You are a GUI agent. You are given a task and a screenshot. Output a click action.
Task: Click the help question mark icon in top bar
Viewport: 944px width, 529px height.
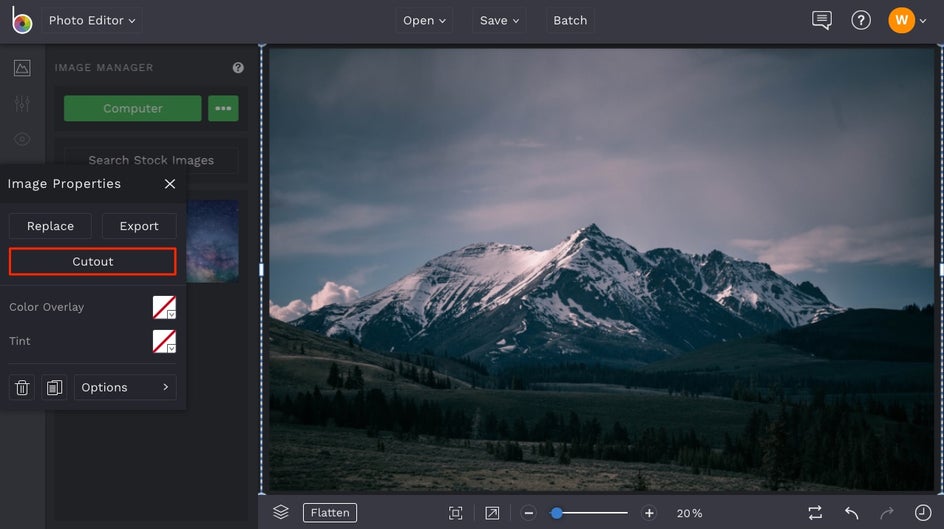[861, 20]
